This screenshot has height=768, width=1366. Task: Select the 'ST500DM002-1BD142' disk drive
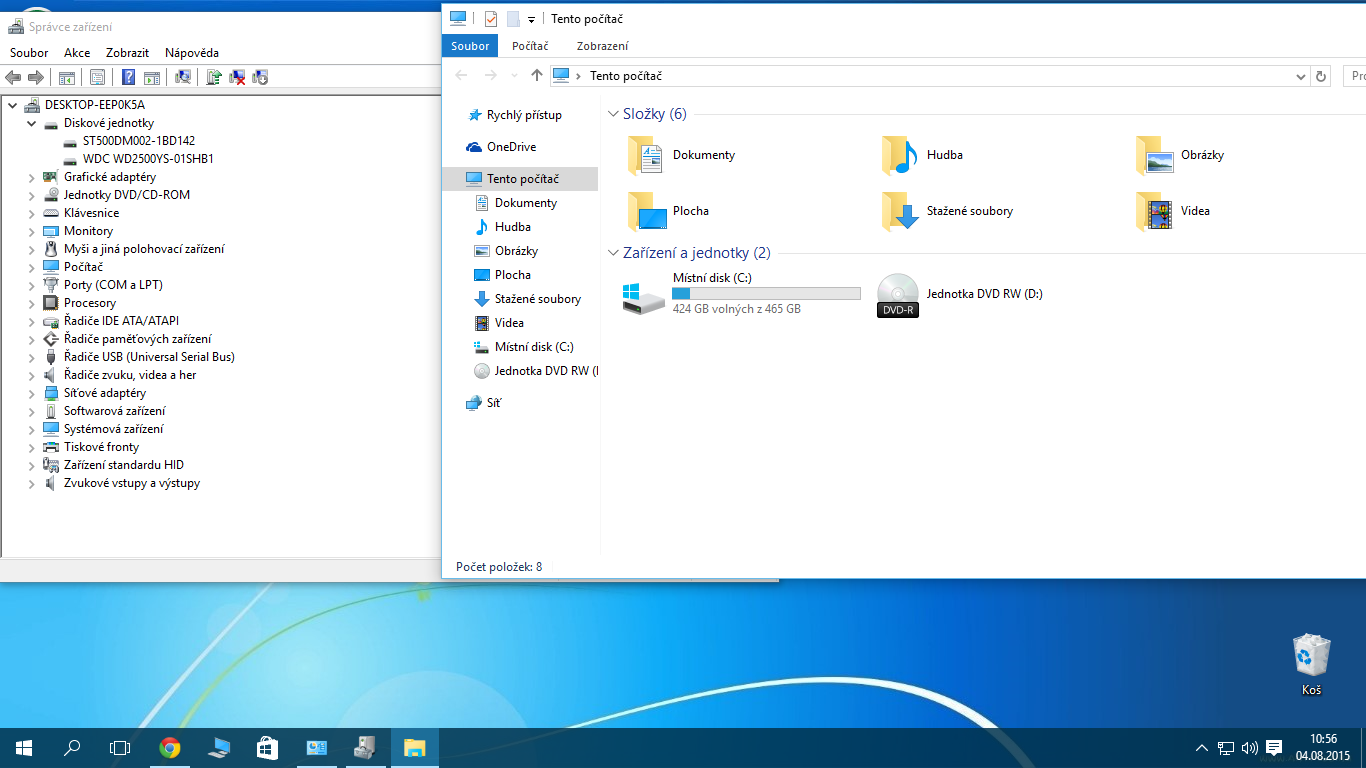coord(138,141)
